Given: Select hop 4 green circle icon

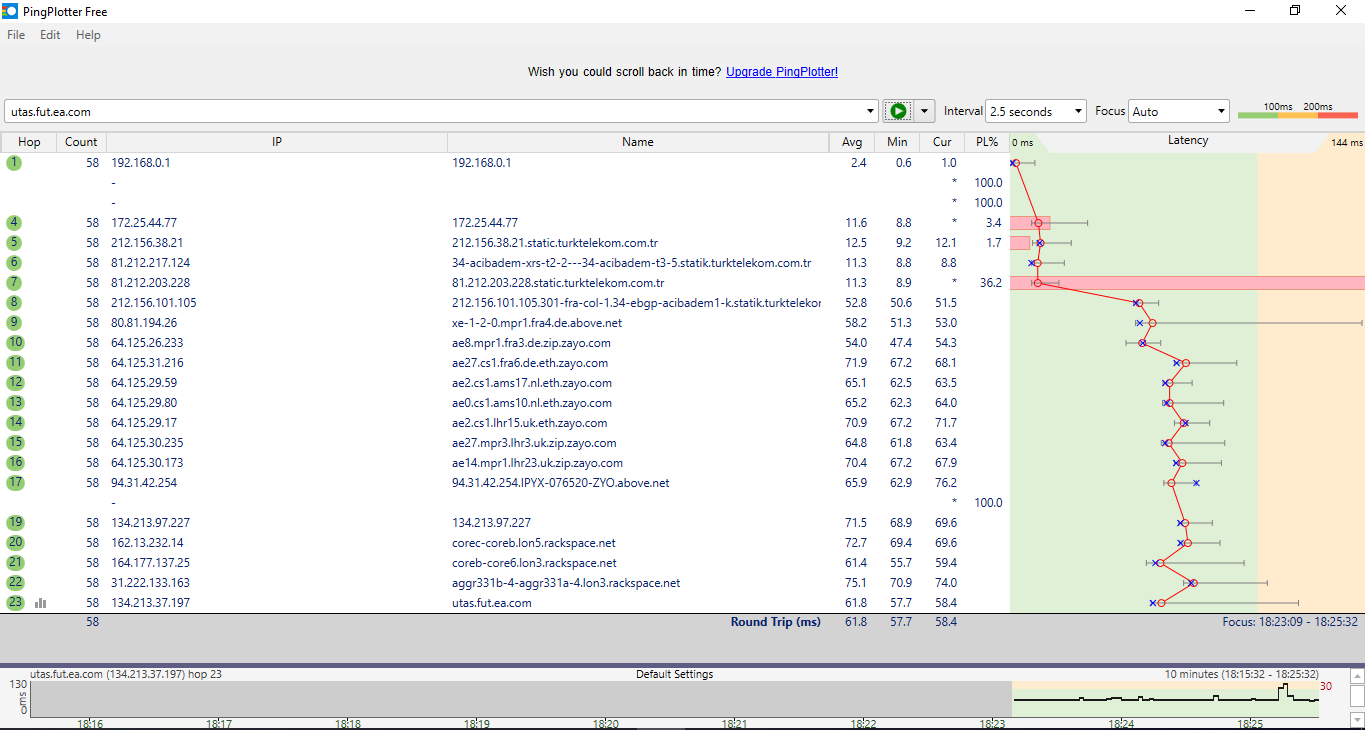Looking at the screenshot, I should 14,223.
